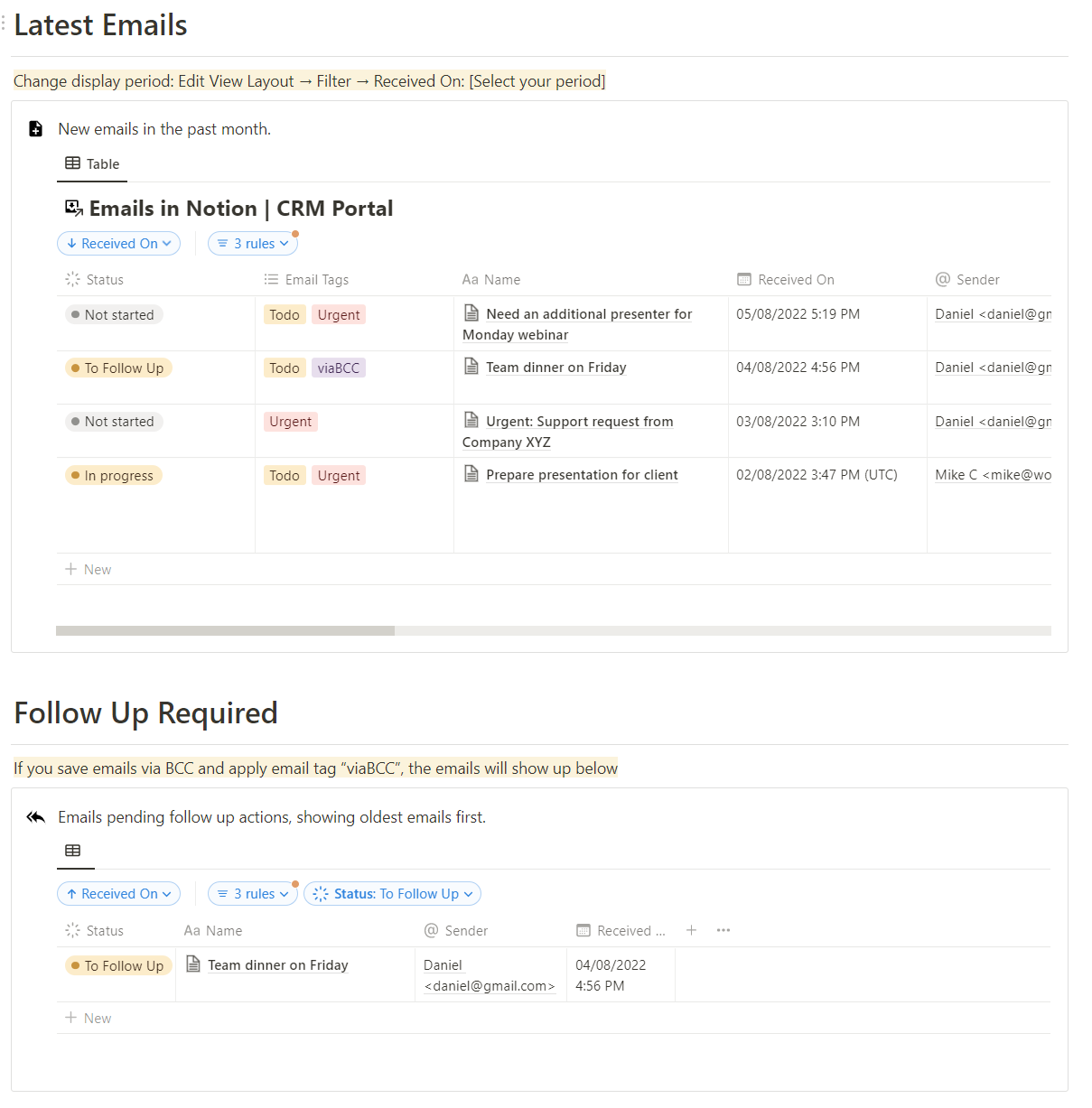Click the plus icon to add a property
This screenshot has height=1108, width=1092.
691,930
